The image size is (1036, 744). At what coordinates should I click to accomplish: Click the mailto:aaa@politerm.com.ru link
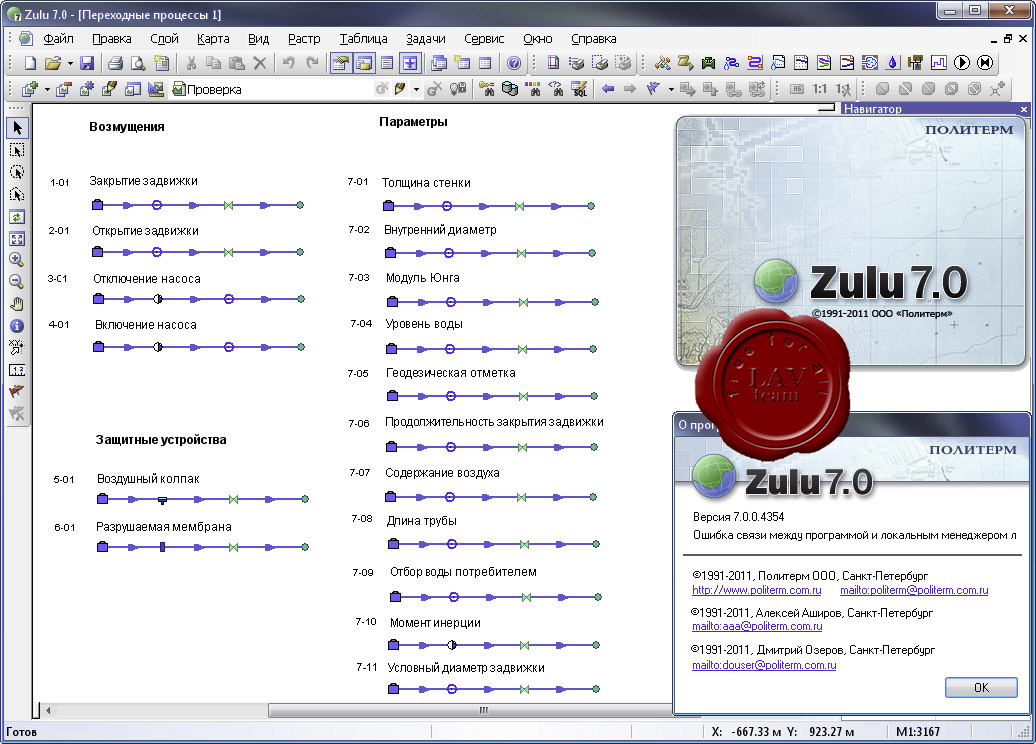tap(757, 626)
